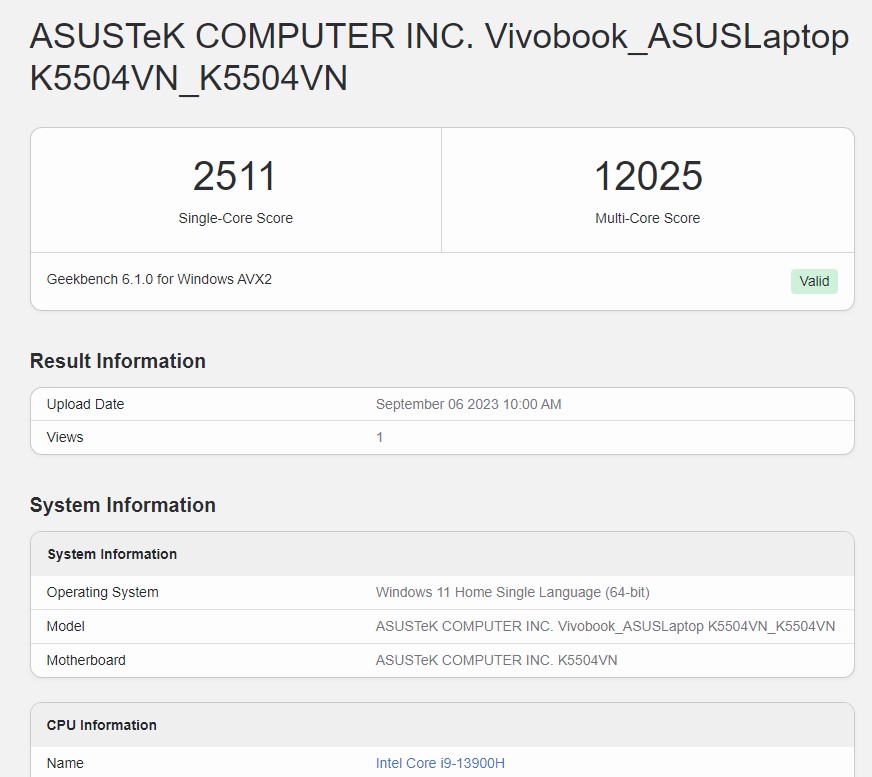Click the 12025 multi-core score number
Image resolution: width=872 pixels, height=777 pixels.
tap(648, 177)
